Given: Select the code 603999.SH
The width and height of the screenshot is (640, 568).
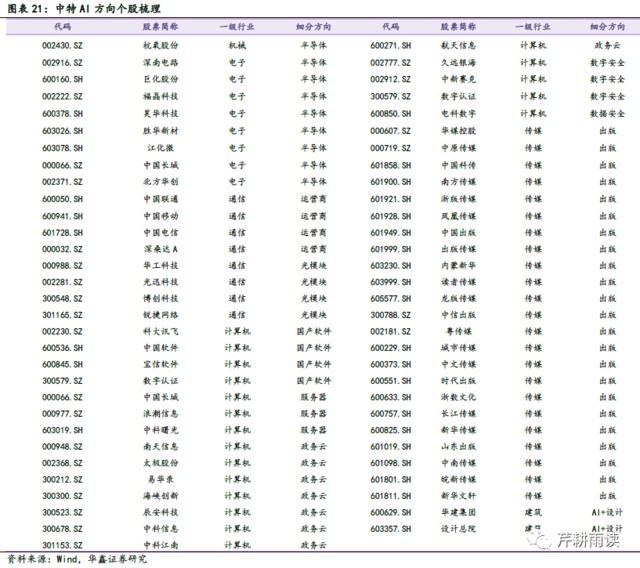Looking at the screenshot, I should 391,282.
